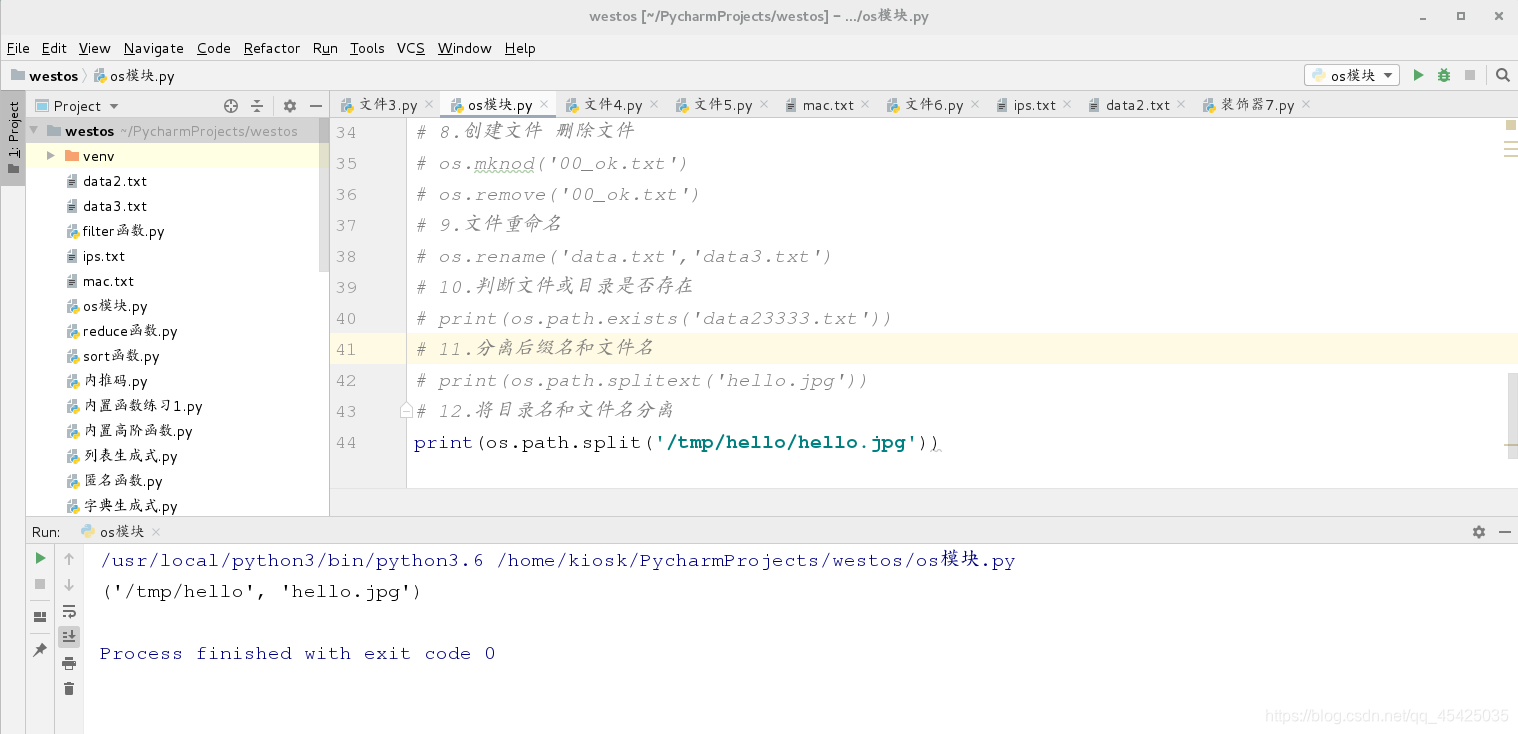The height and width of the screenshot is (734, 1518).
Task: Open the 1: Project side tool tab
Action: click(13, 137)
